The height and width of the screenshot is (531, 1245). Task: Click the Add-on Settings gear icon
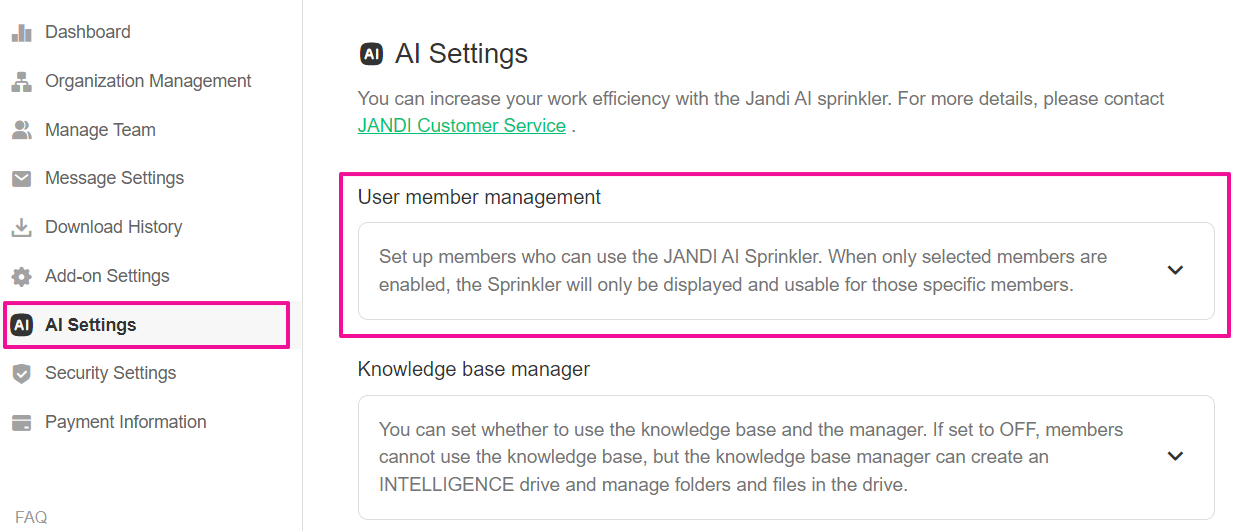[21, 276]
